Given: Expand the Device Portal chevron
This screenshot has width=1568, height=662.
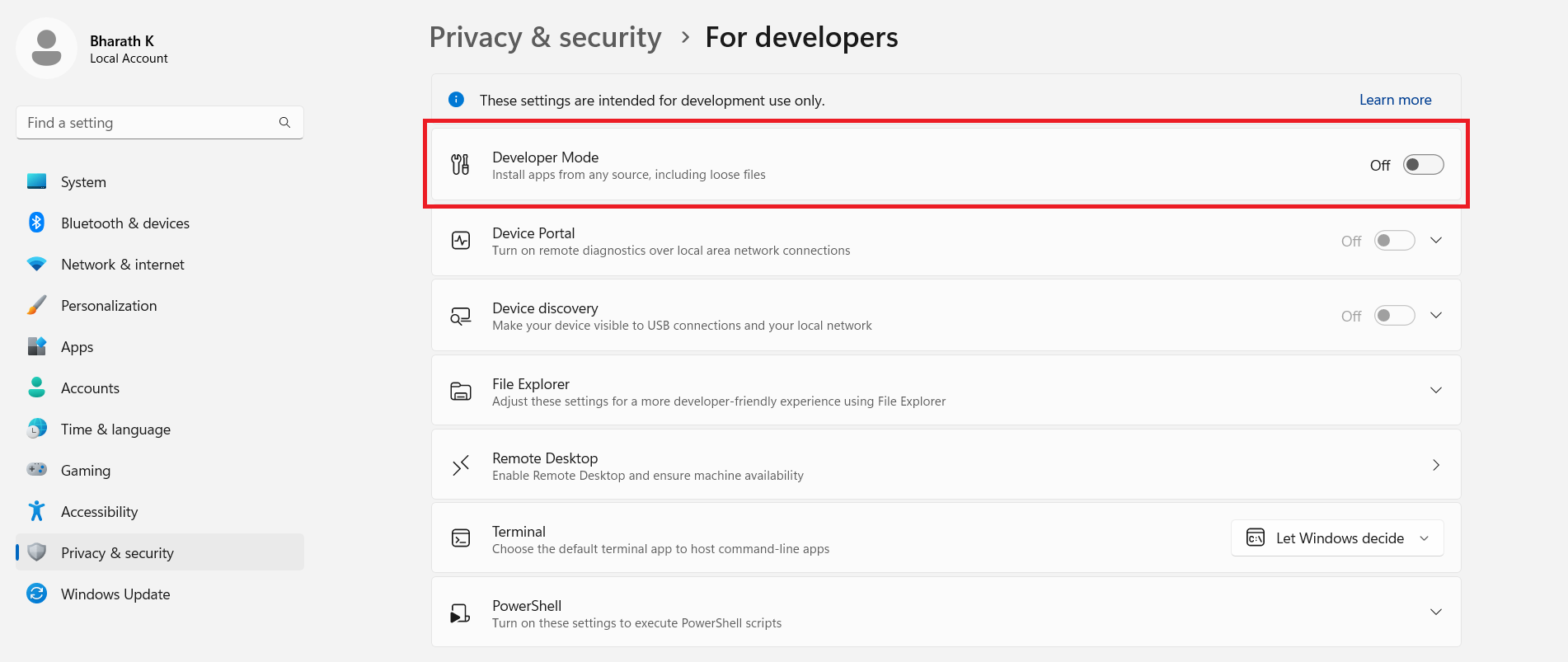Looking at the screenshot, I should pyautogui.click(x=1436, y=241).
